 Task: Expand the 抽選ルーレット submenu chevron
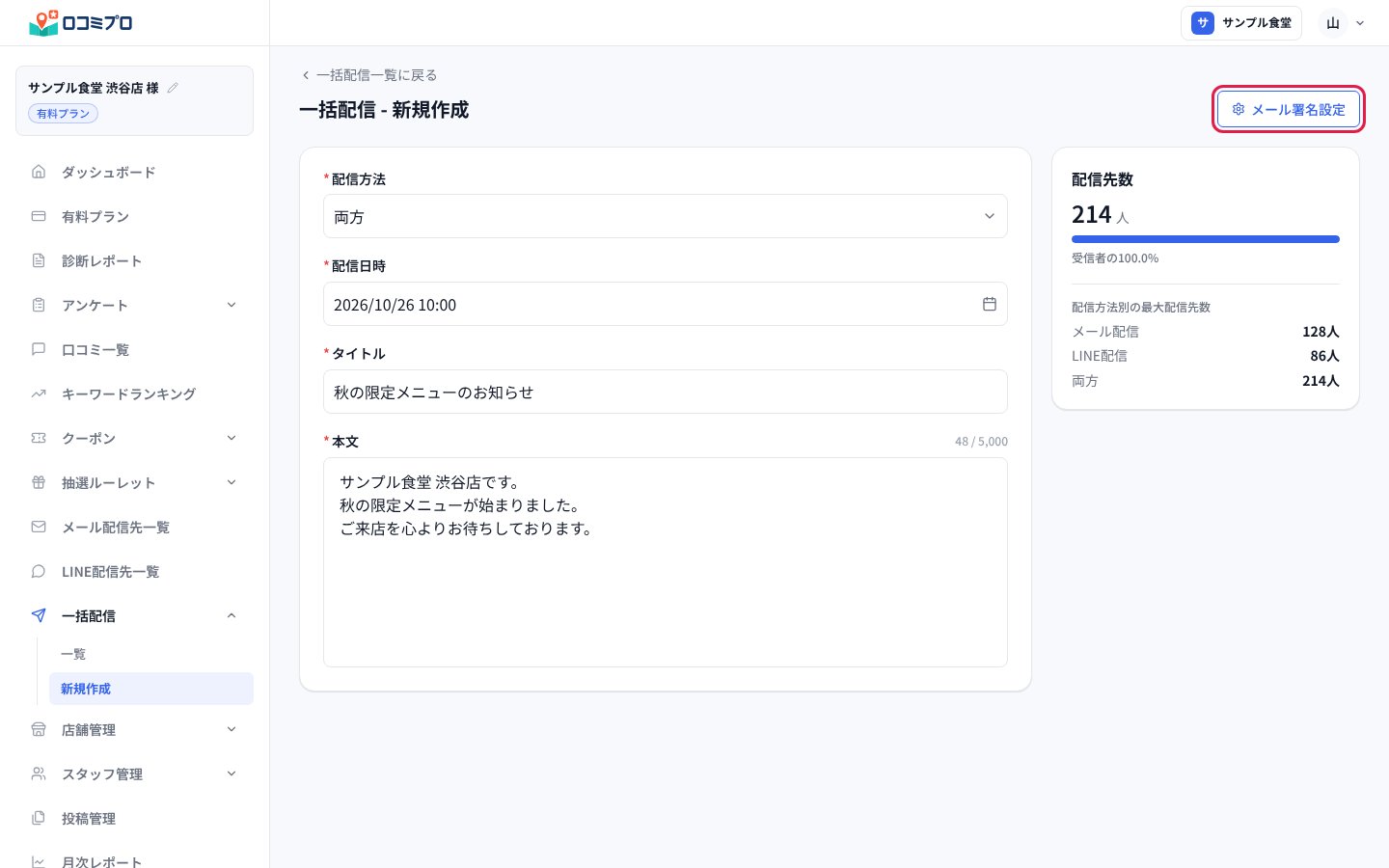tap(231, 482)
